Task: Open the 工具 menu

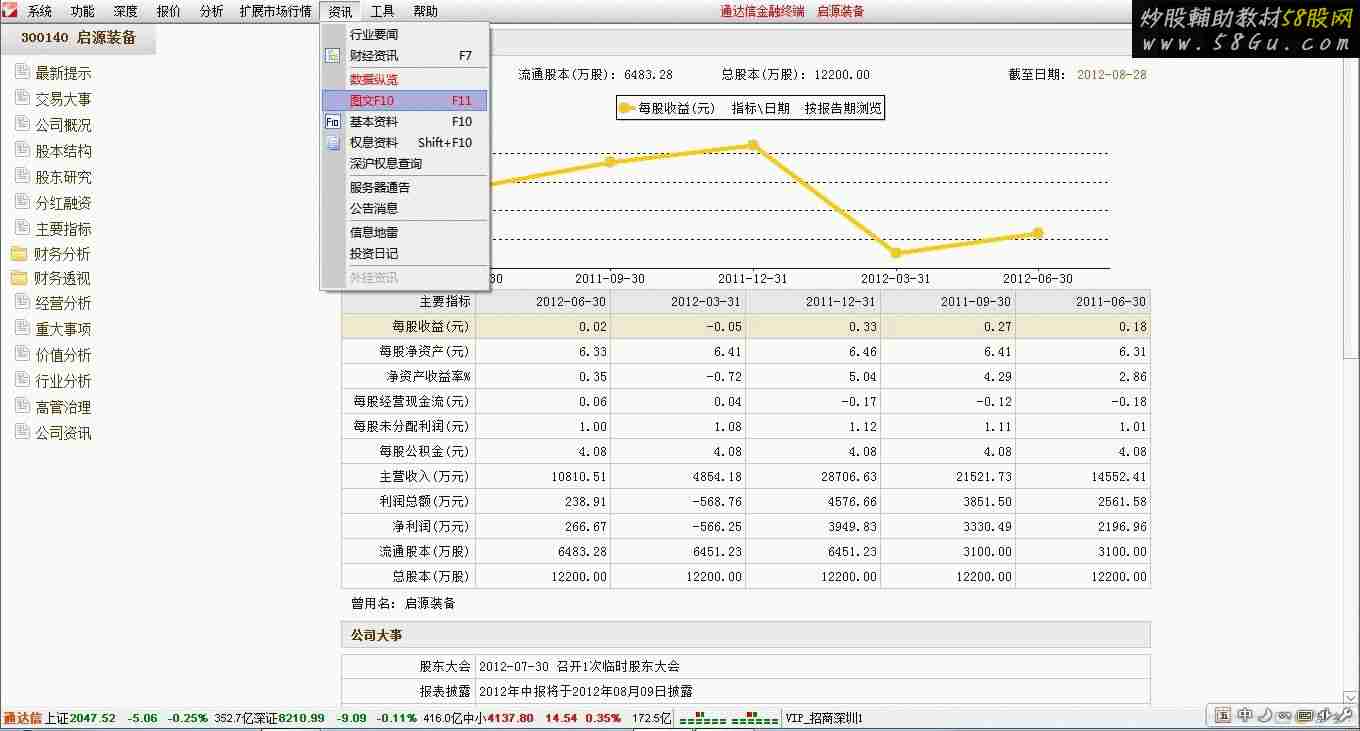Action: click(382, 12)
